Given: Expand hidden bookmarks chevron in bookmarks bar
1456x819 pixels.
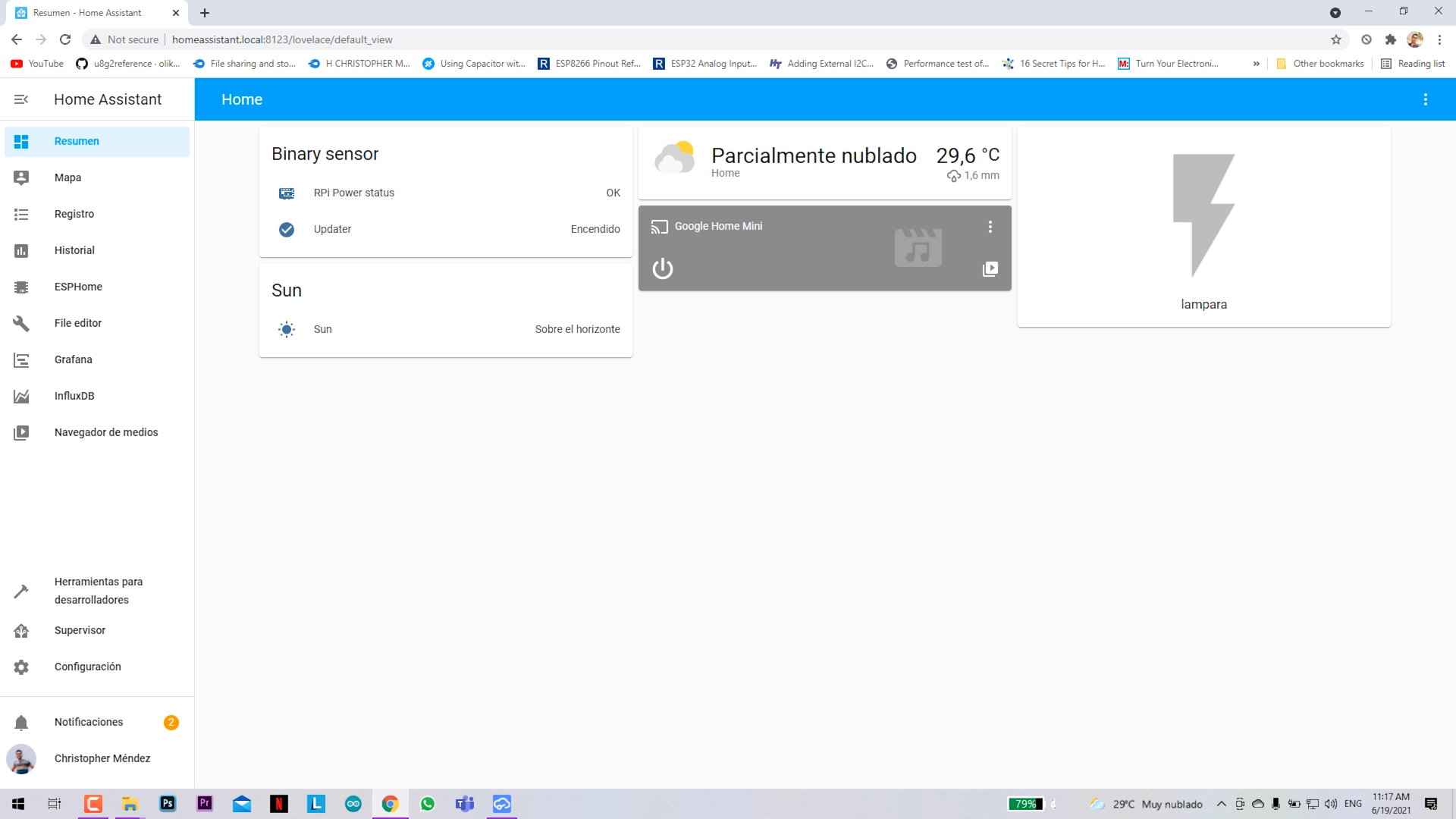Looking at the screenshot, I should coord(1256,64).
